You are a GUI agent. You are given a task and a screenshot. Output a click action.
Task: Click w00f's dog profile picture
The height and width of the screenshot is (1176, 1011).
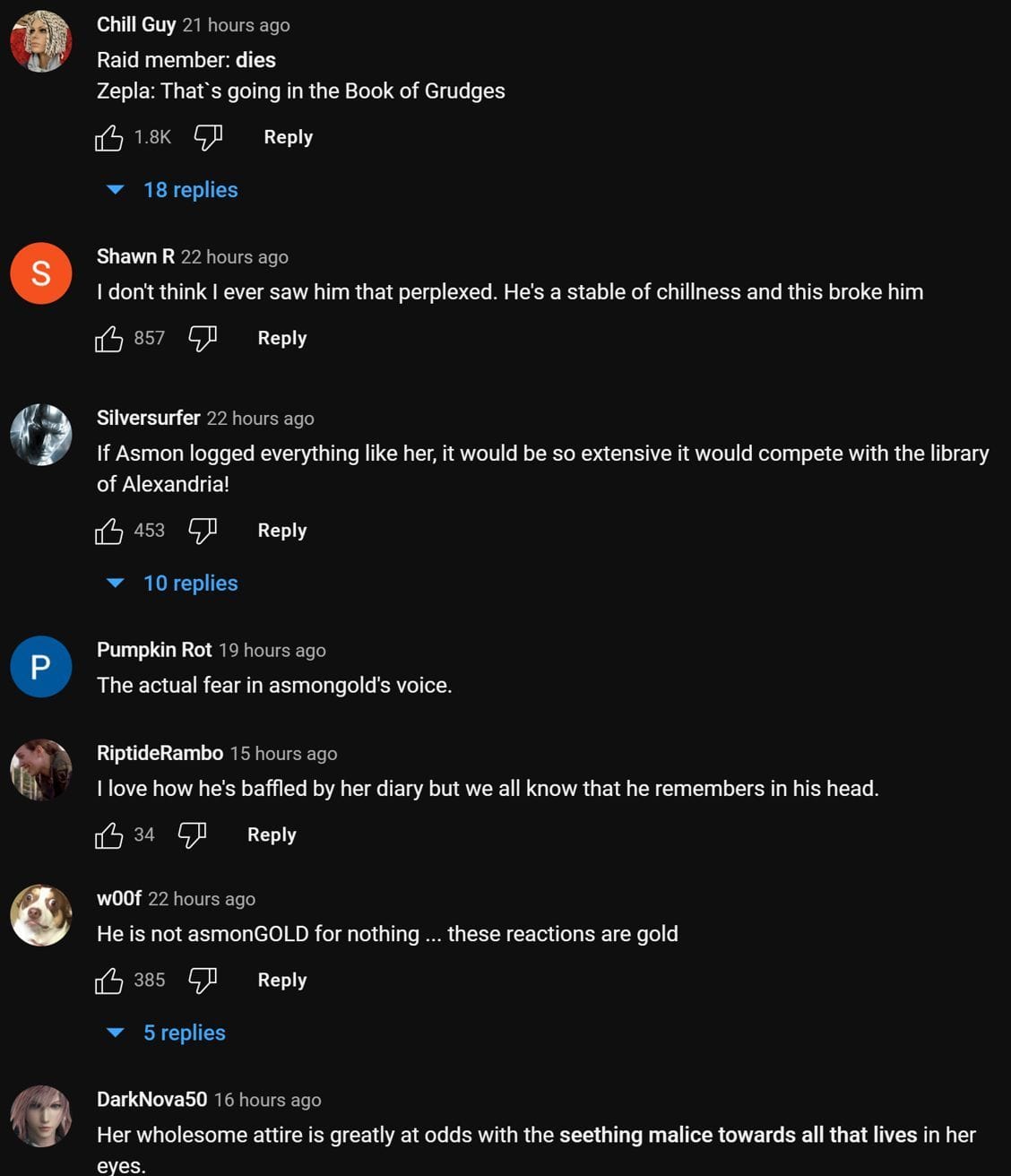pyautogui.click(x=41, y=915)
